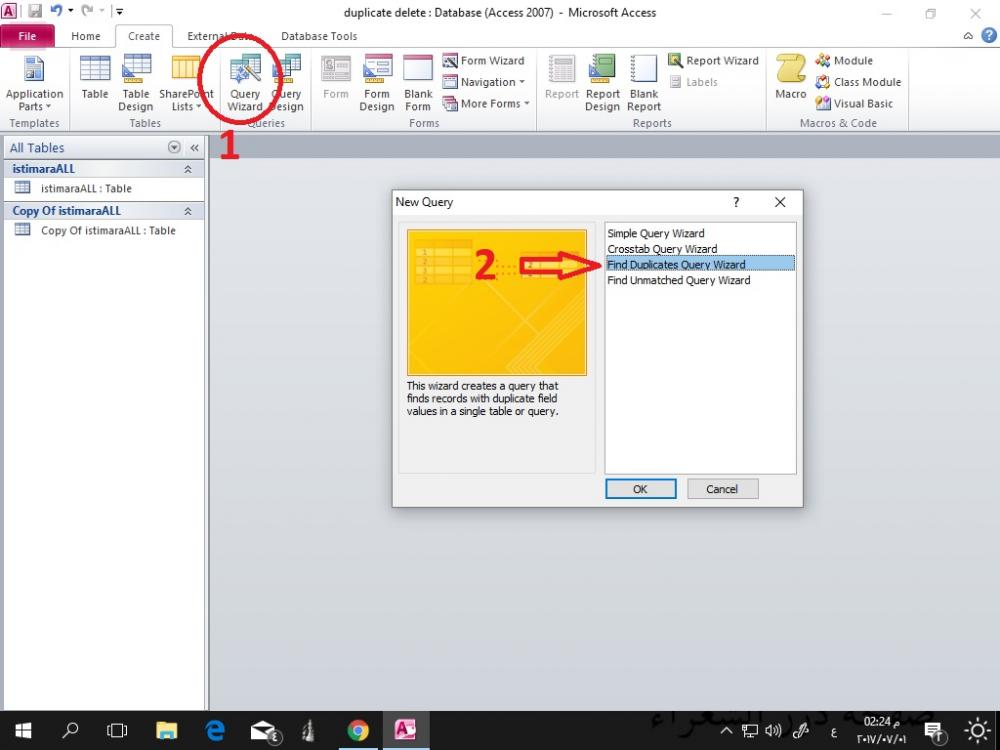1000x750 pixels.
Task: Open the All Tables pane dropdown
Action: click(174, 147)
